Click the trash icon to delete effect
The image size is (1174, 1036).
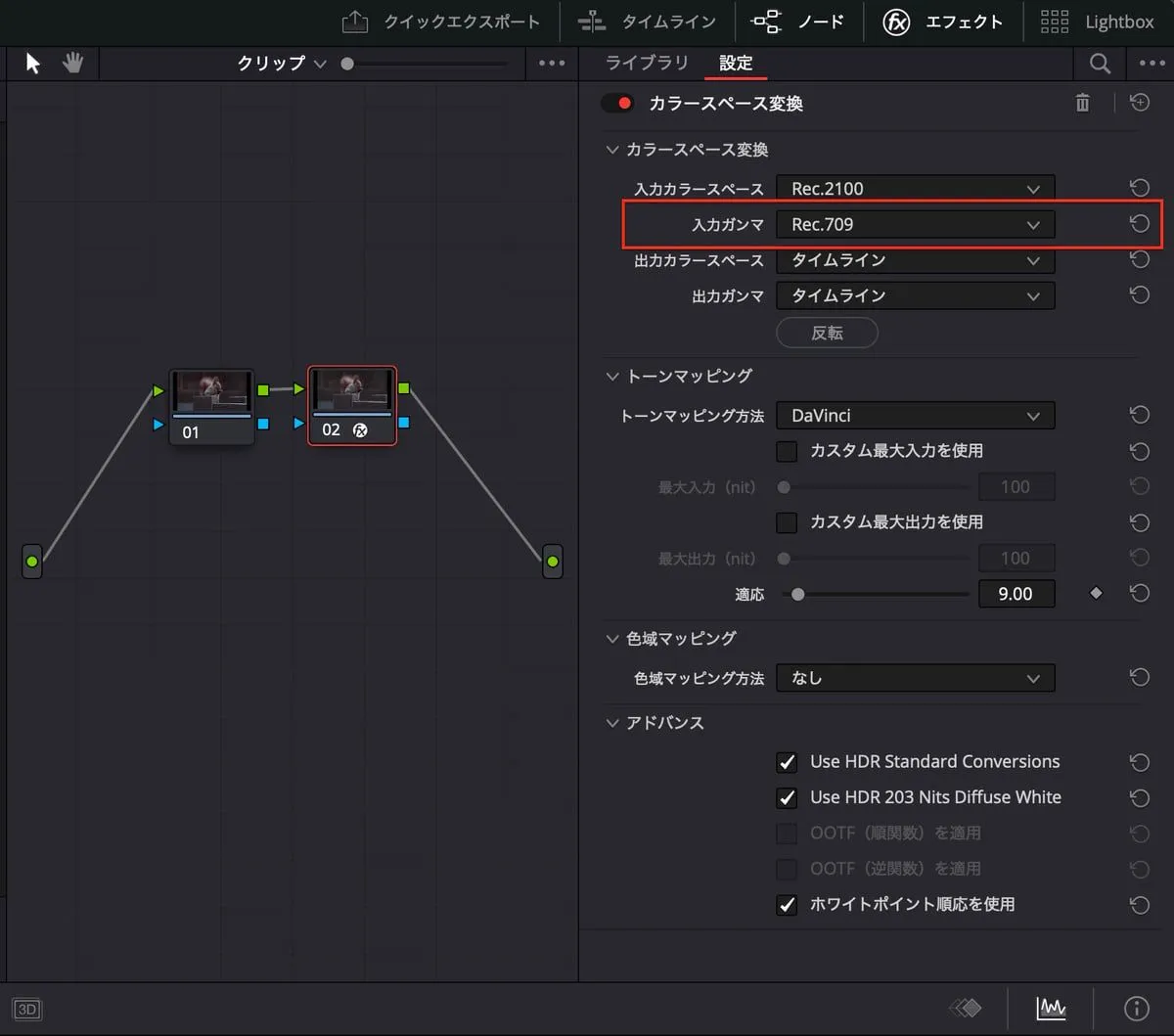click(1082, 103)
